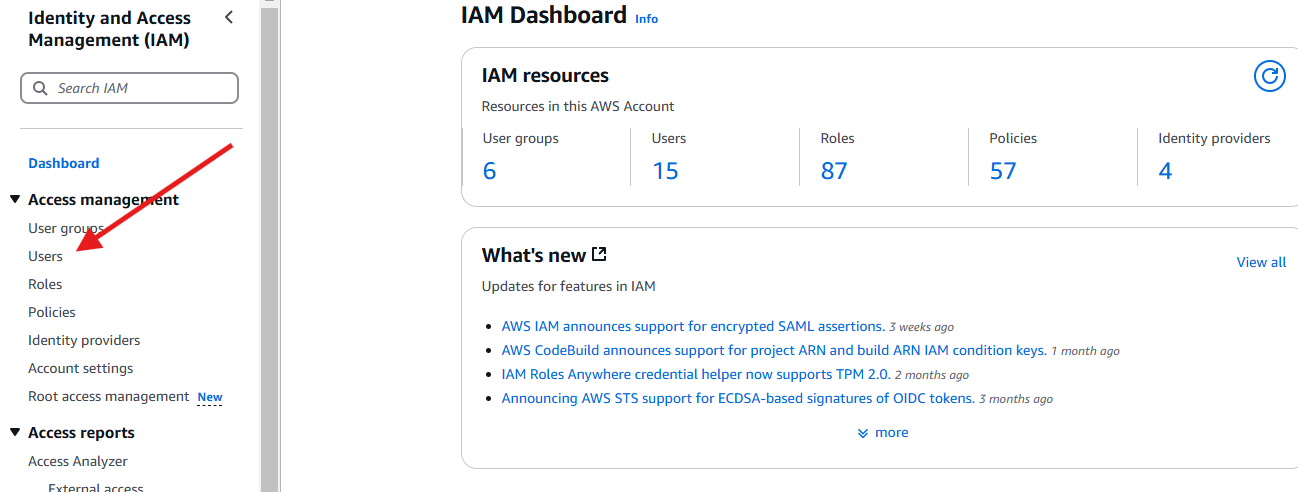Click the more chevron icon

click(x=863, y=433)
